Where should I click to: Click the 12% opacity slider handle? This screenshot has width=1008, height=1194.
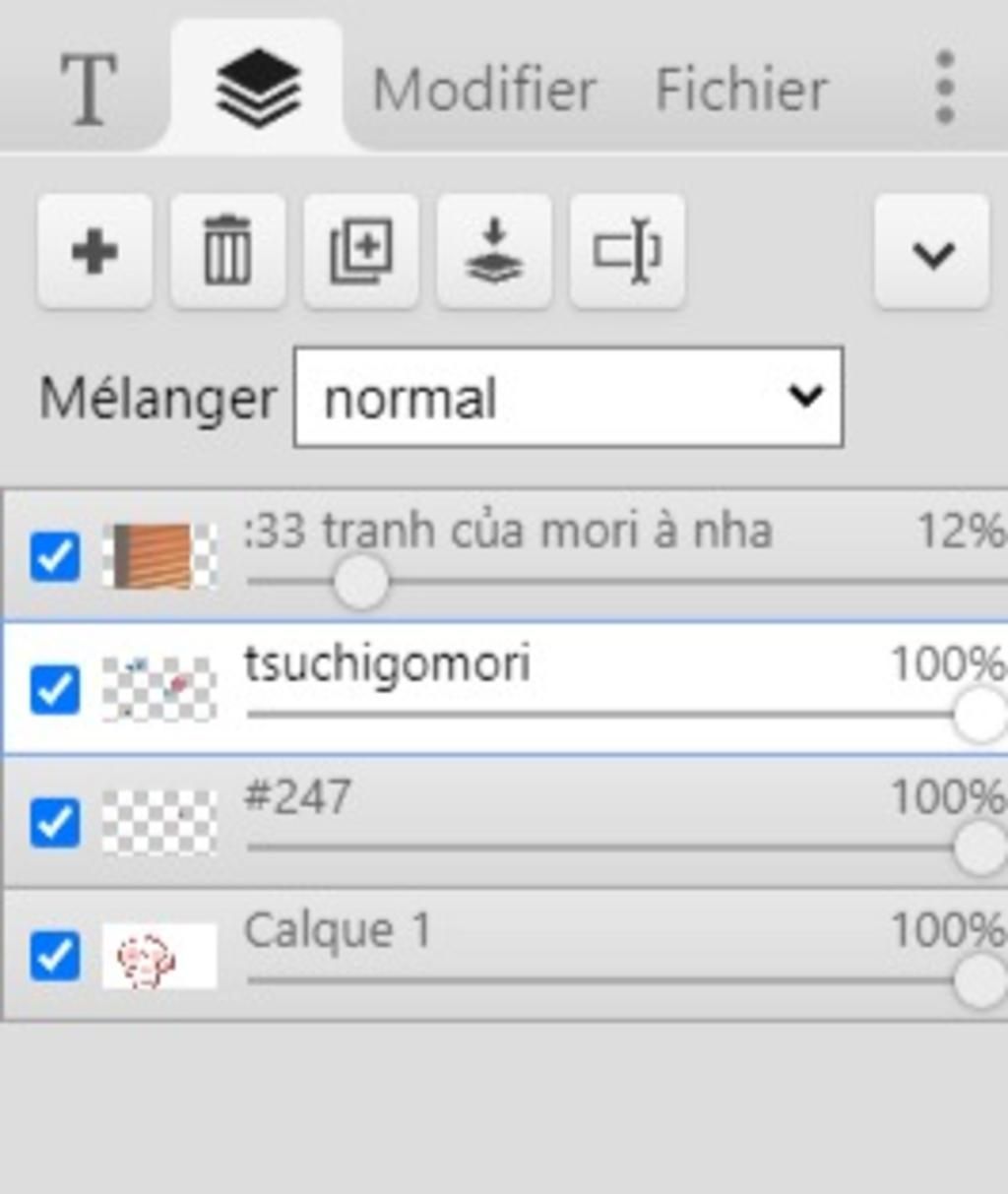coord(360,582)
